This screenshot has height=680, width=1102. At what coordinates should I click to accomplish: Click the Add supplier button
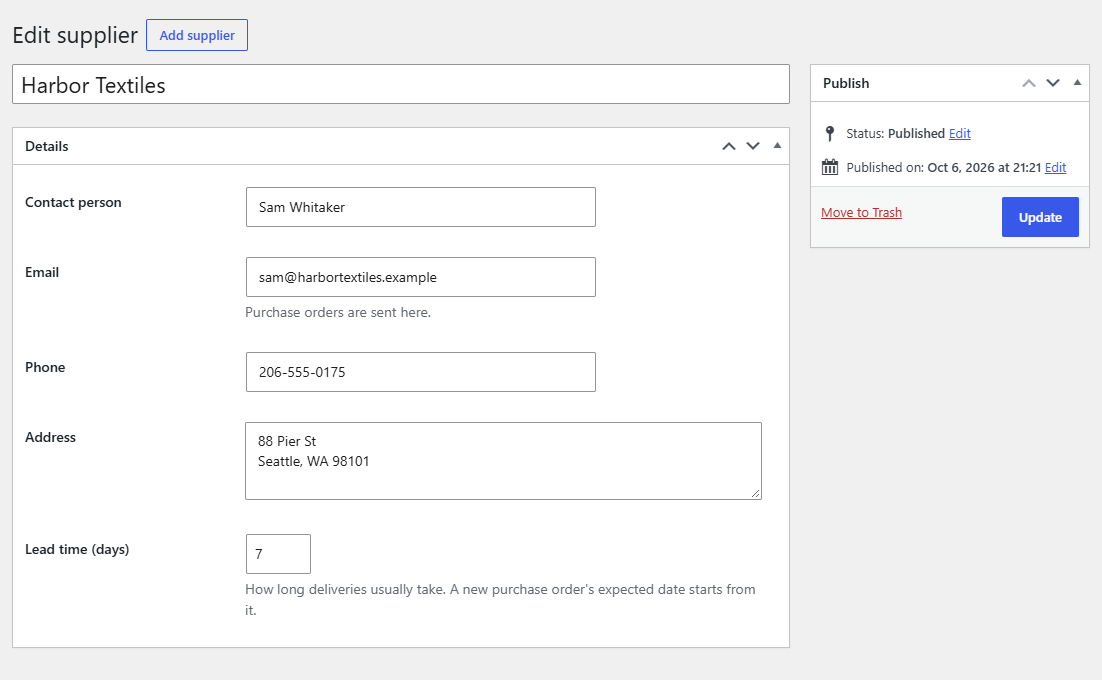click(x=197, y=35)
